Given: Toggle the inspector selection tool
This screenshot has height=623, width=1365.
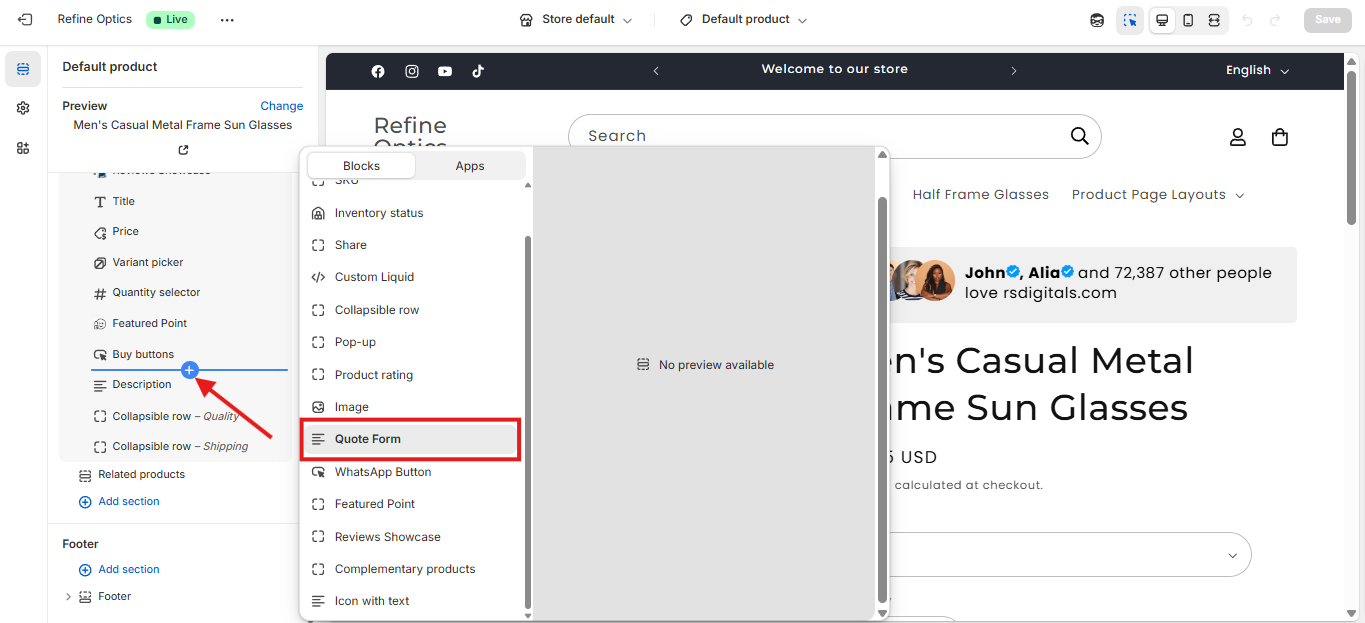Looking at the screenshot, I should tap(1130, 20).
